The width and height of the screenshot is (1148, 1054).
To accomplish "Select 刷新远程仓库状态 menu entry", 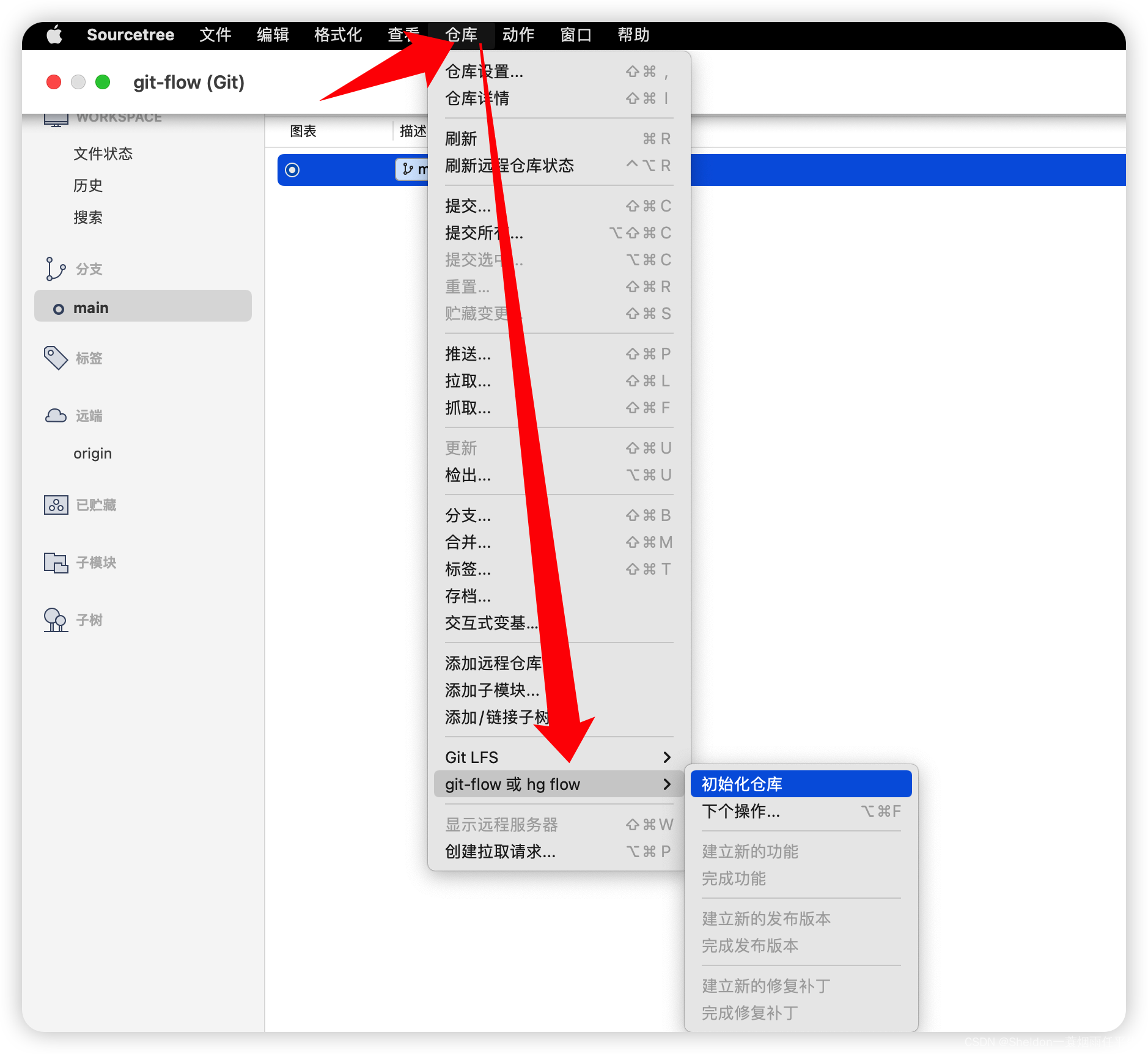I will [559, 166].
